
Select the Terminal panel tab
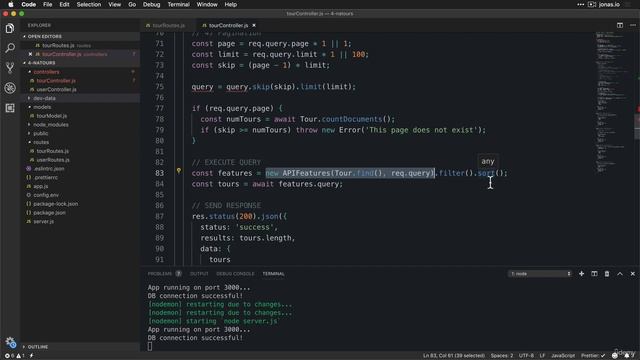point(273,273)
